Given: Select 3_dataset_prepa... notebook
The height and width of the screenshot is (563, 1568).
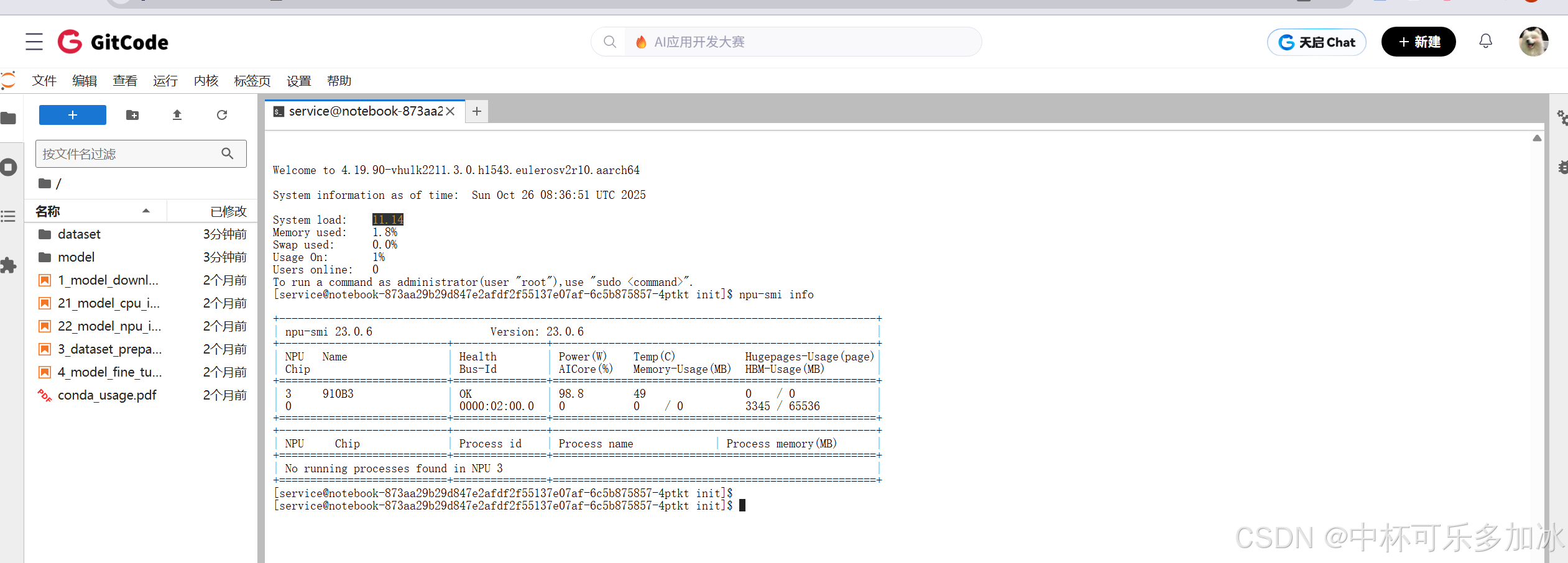Looking at the screenshot, I should tap(142, 349).
